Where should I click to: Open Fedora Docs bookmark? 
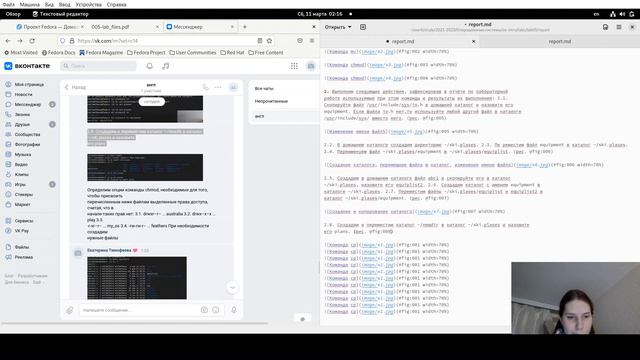pyautogui.click(x=59, y=53)
